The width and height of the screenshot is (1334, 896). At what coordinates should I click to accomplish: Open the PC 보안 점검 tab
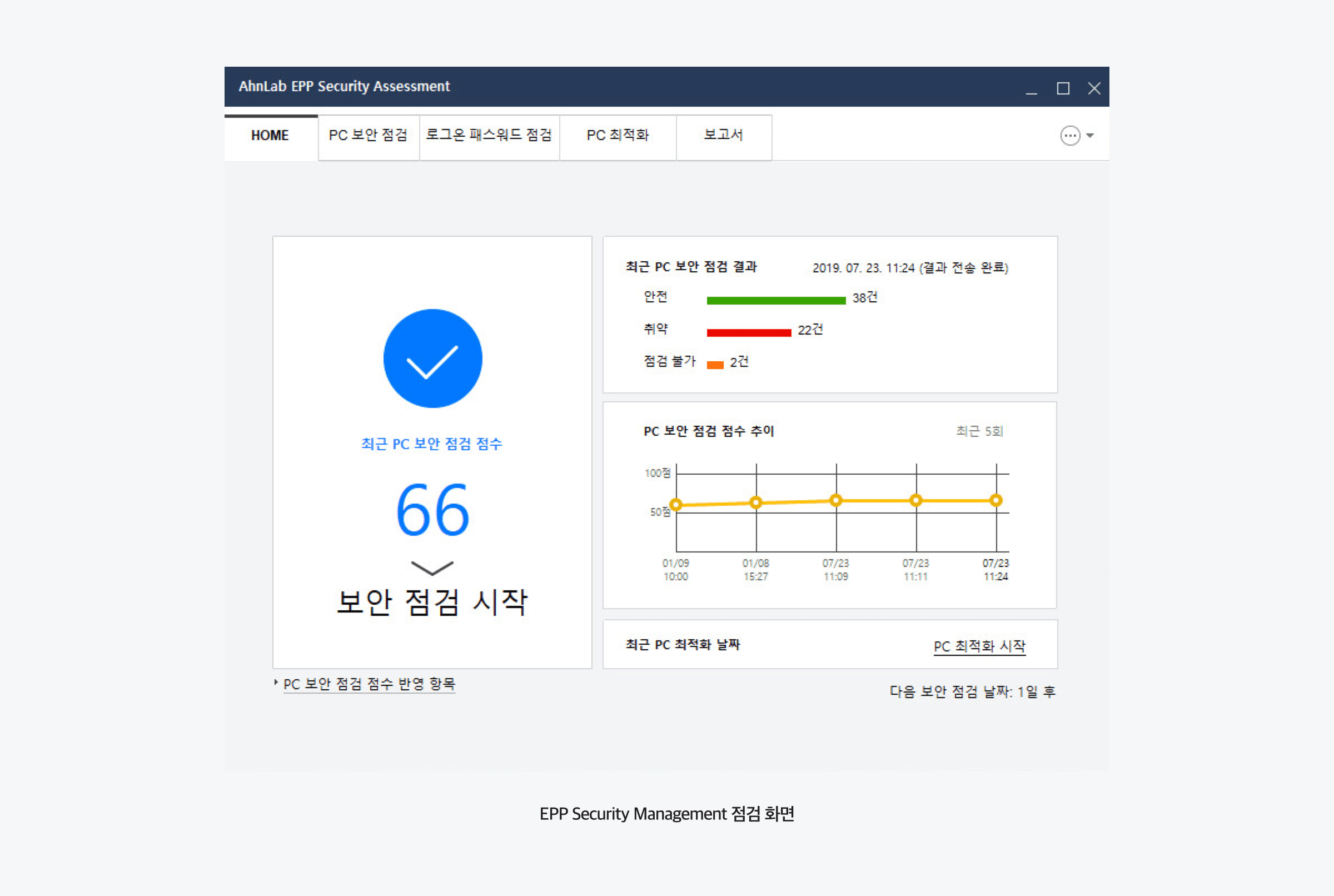pyautogui.click(x=368, y=136)
